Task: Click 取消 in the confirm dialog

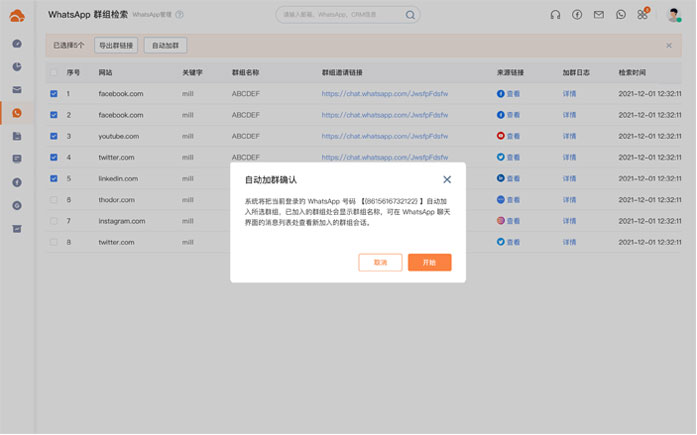Action: tap(380, 263)
